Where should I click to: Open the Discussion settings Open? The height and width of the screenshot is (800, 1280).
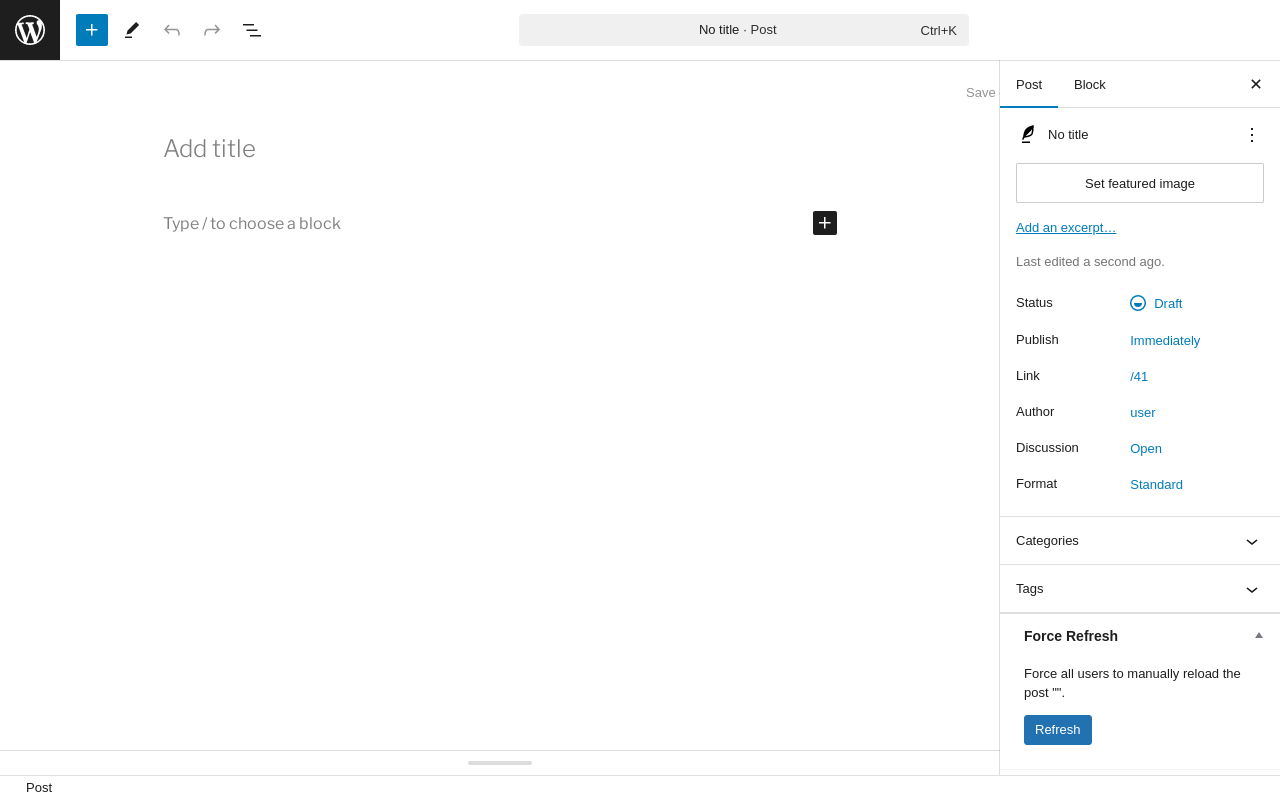[x=1146, y=448]
